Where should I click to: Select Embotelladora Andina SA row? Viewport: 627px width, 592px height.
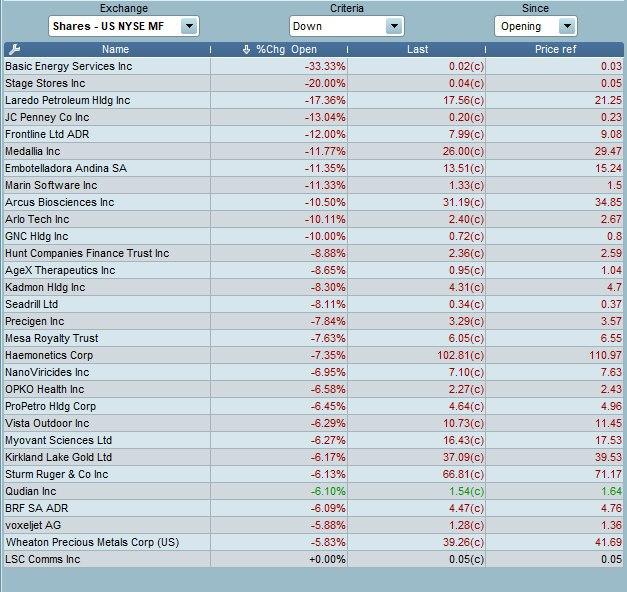pos(314,168)
